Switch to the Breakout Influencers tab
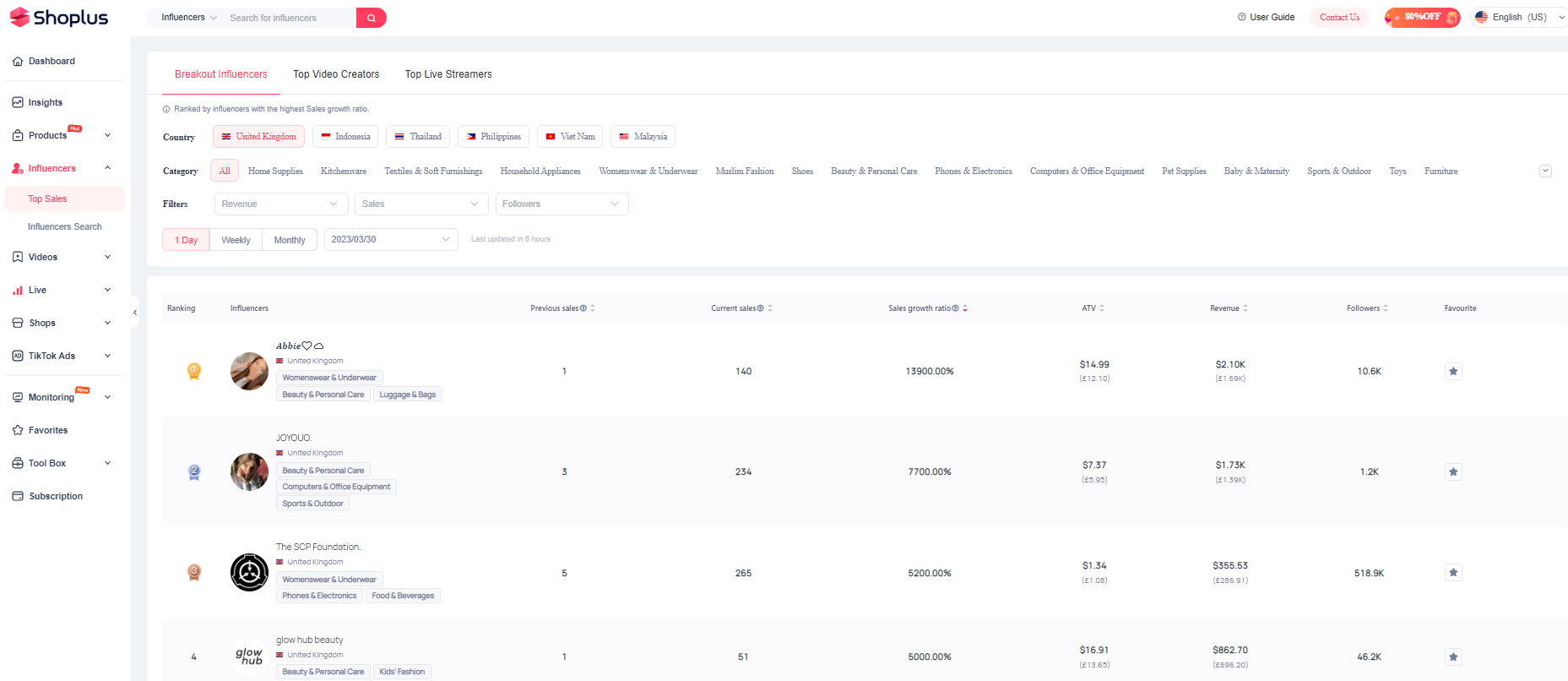This screenshot has height=681, width=1568. pos(221,74)
